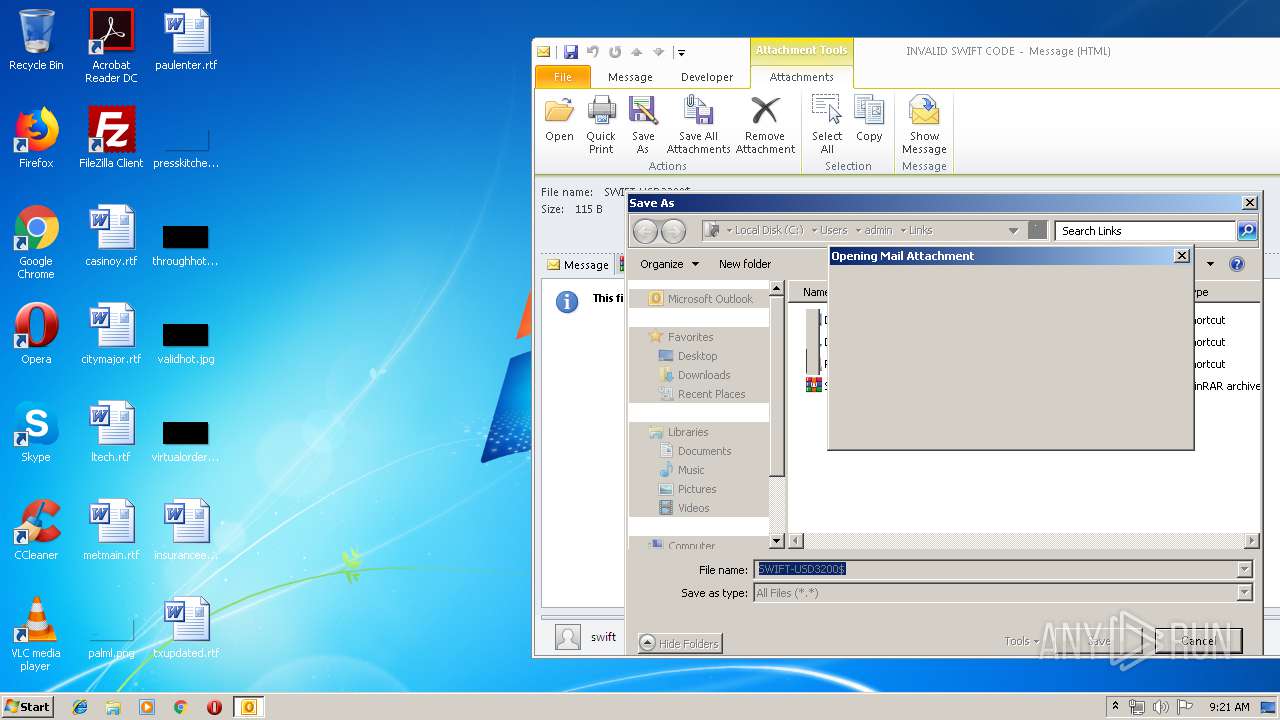Viewport: 1280px width, 720px height.
Task: Click the Cancel button in Save As
Action: click(1198, 641)
